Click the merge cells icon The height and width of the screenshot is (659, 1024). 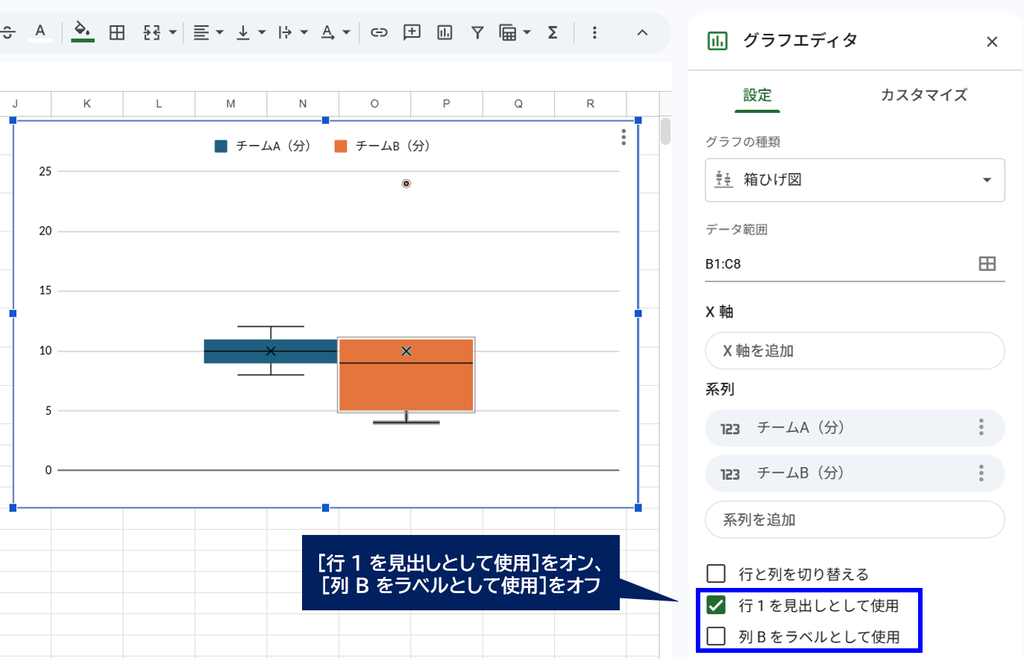click(152, 32)
